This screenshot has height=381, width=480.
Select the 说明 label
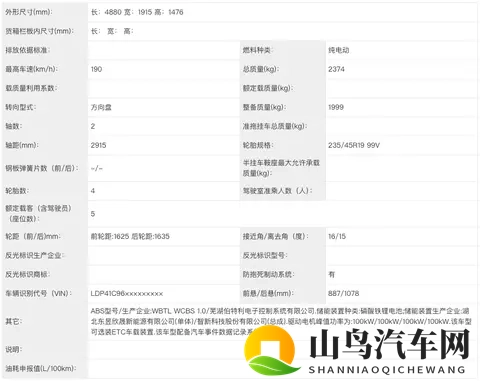tap(14, 350)
